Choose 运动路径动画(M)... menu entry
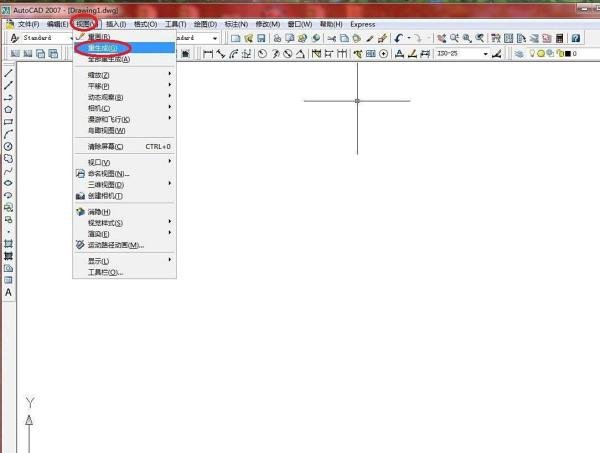Image resolution: width=600 pixels, height=453 pixels. [124, 245]
